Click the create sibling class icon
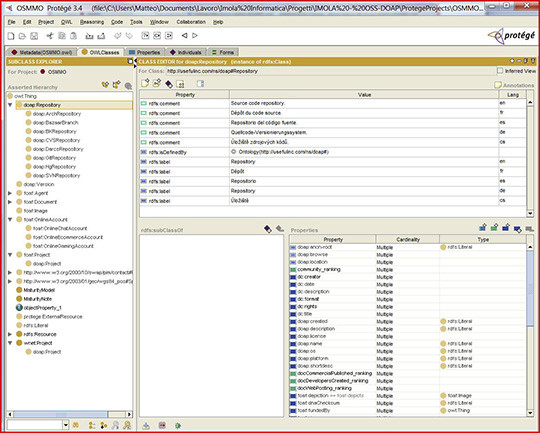Viewport: 540px width, 433px height. tap(117, 84)
